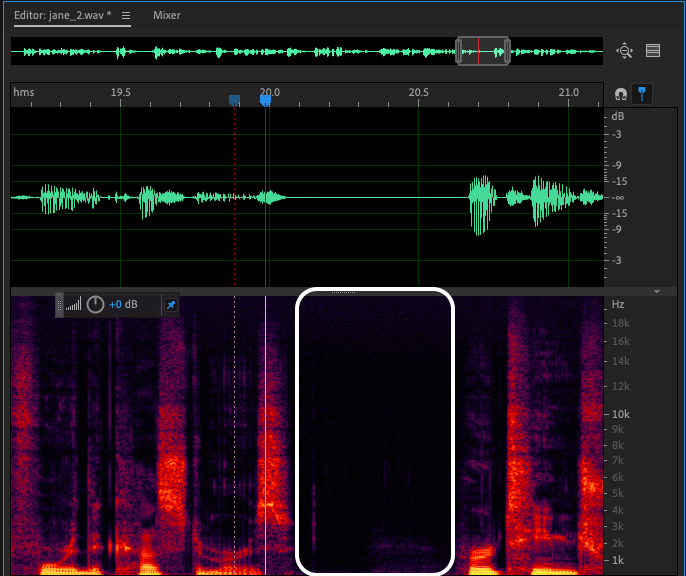The image size is (686, 576).
Task: Click the hms time format label
Action: 24,92
